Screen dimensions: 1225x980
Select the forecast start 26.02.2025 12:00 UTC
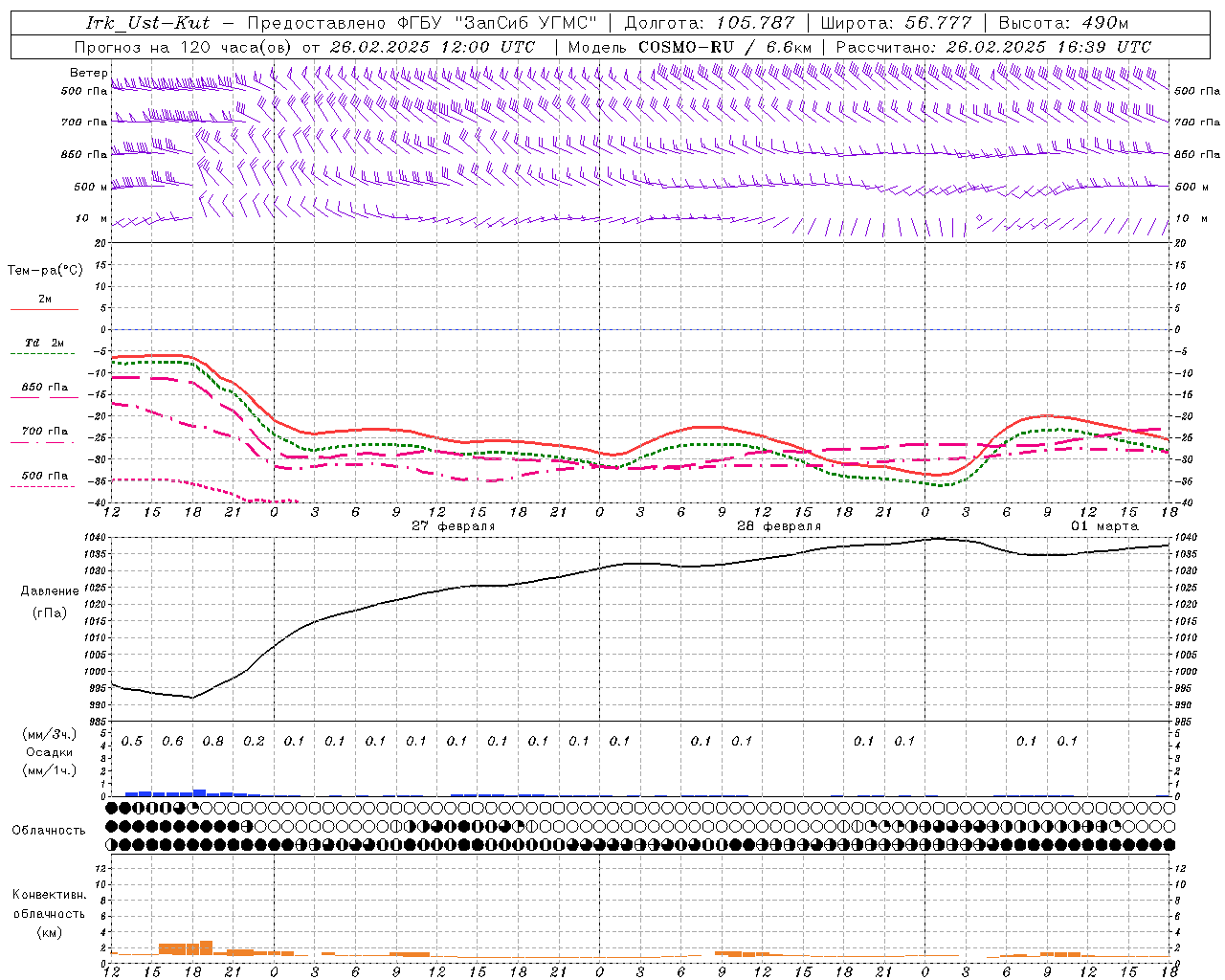click(432, 47)
